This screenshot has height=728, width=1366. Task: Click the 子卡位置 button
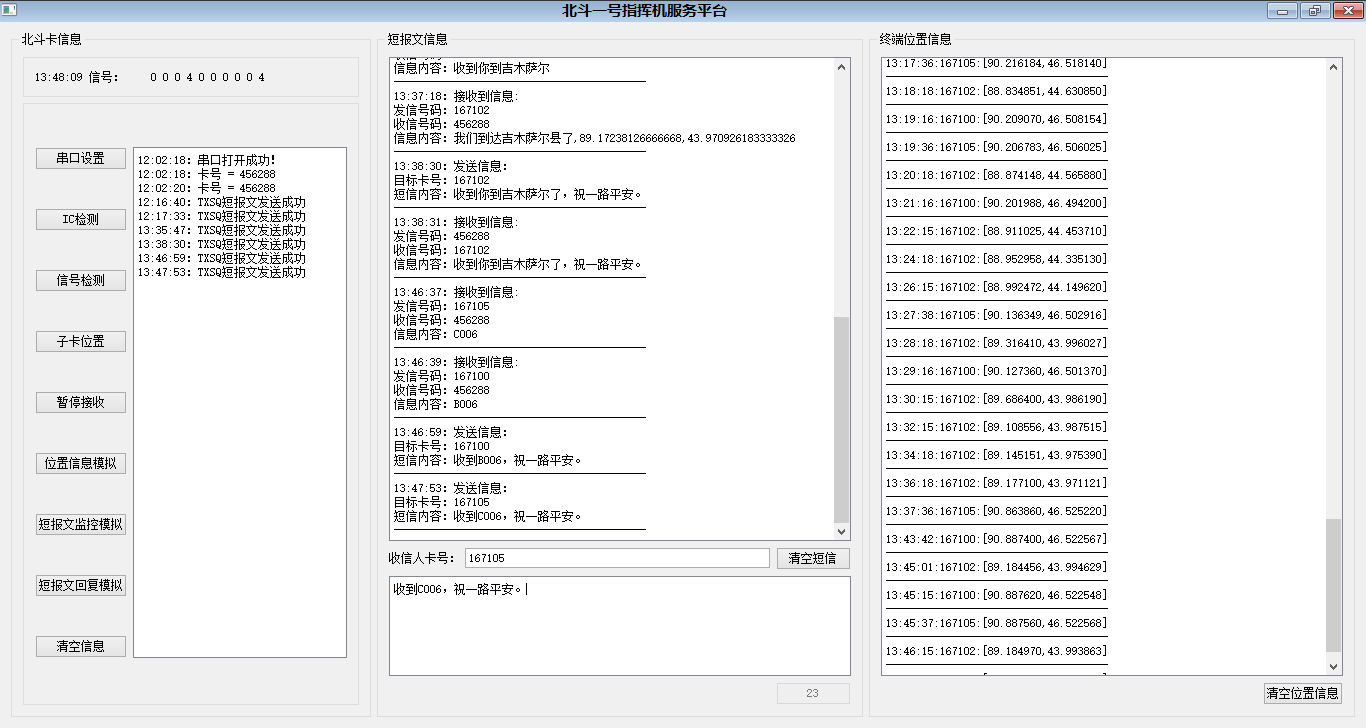81,341
